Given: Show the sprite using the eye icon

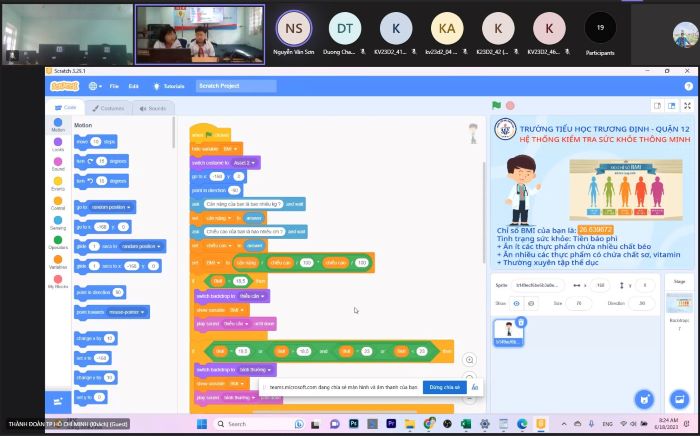Looking at the screenshot, I should [517, 303].
